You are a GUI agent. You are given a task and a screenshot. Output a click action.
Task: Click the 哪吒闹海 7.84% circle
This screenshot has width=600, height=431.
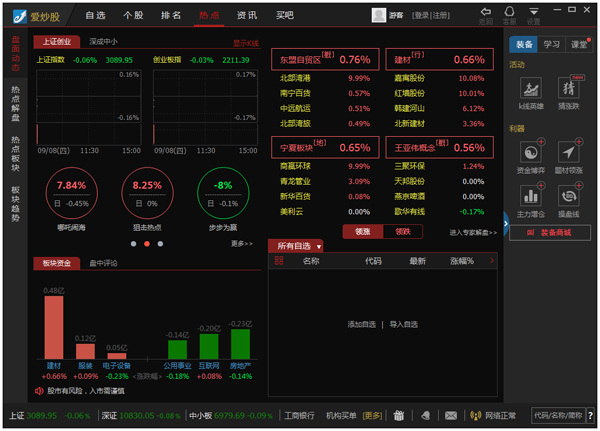[x=72, y=193]
